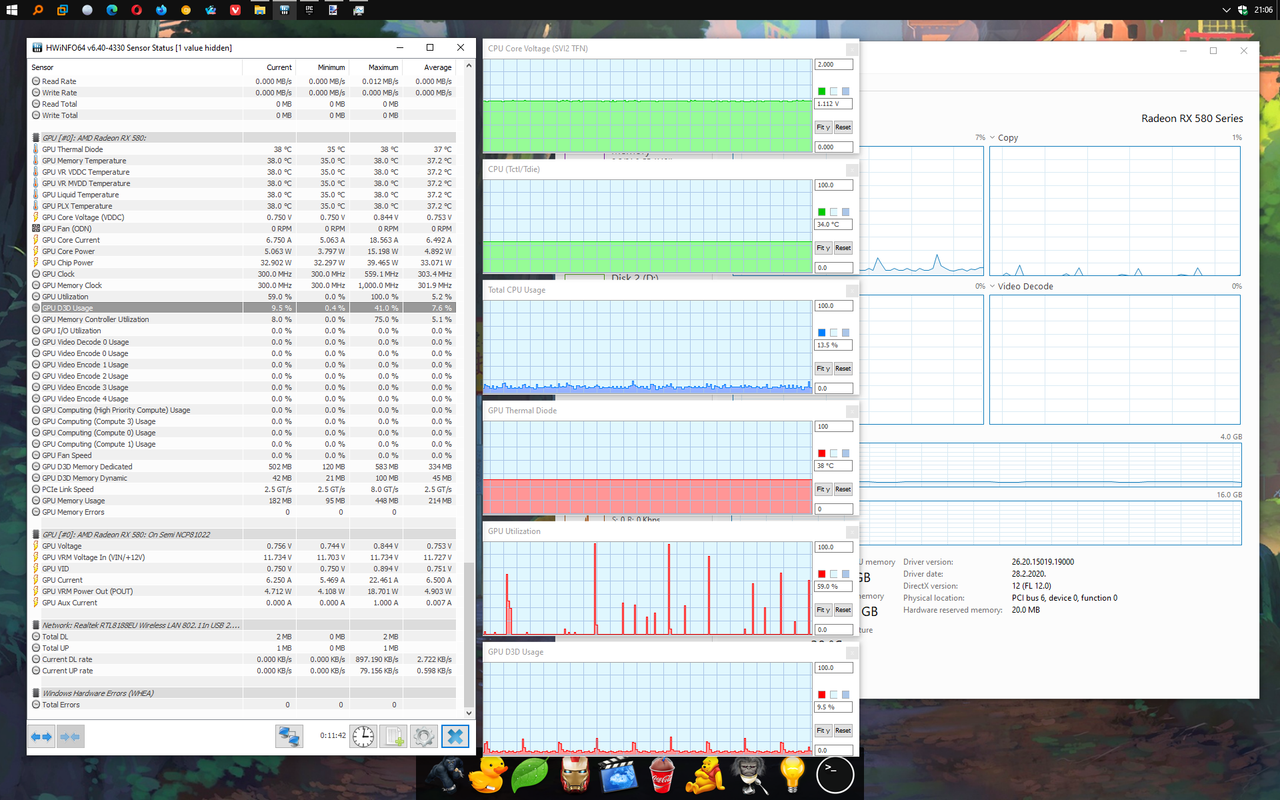The width and height of the screenshot is (1280, 800).
Task: Click Fit y in GPU Utilization graph
Action: point(822,610)
